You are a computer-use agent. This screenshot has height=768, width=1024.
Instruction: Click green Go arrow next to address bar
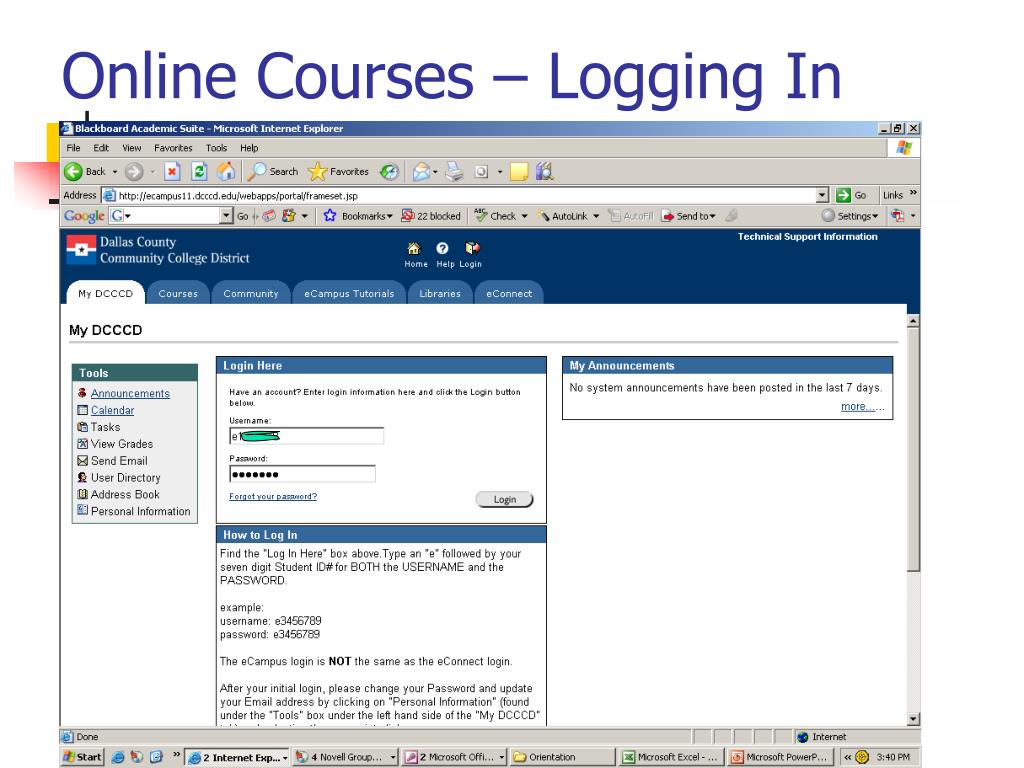[844, 195]
